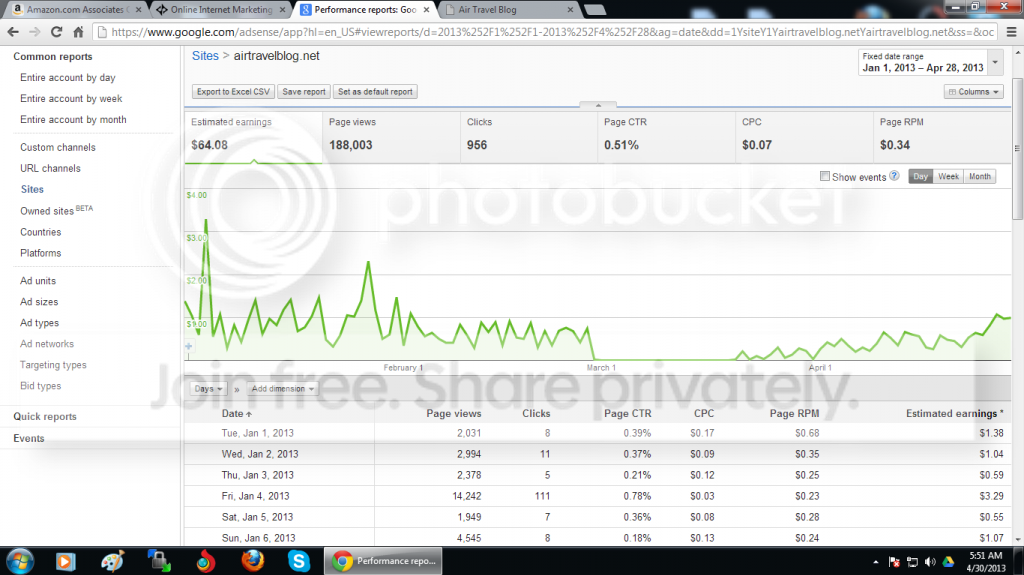Enable the Show events checkbox
This screenshot has height=575, width=1024.
[825, 176]
